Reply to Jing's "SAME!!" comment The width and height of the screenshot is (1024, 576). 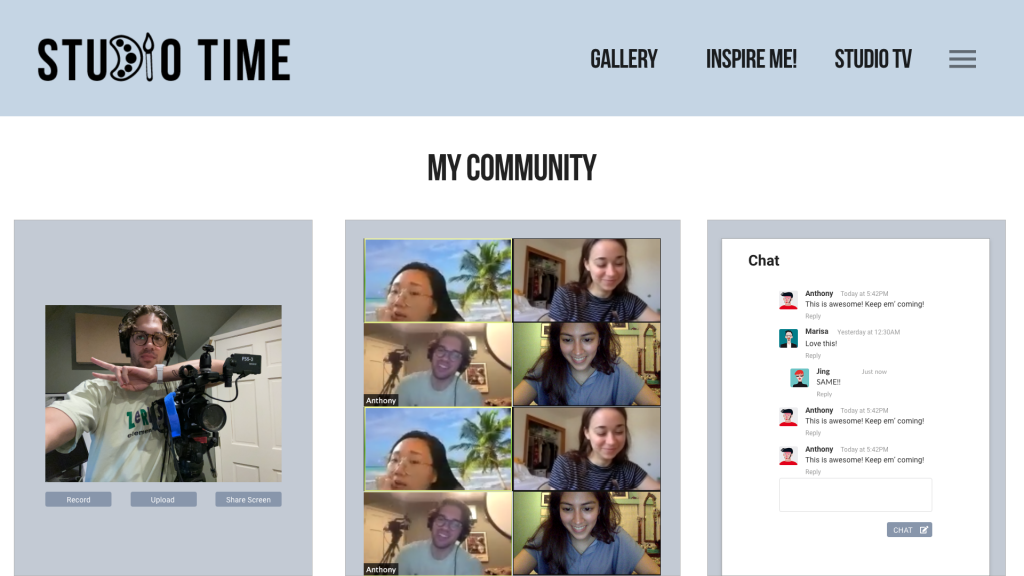click(x=824, y=394)
